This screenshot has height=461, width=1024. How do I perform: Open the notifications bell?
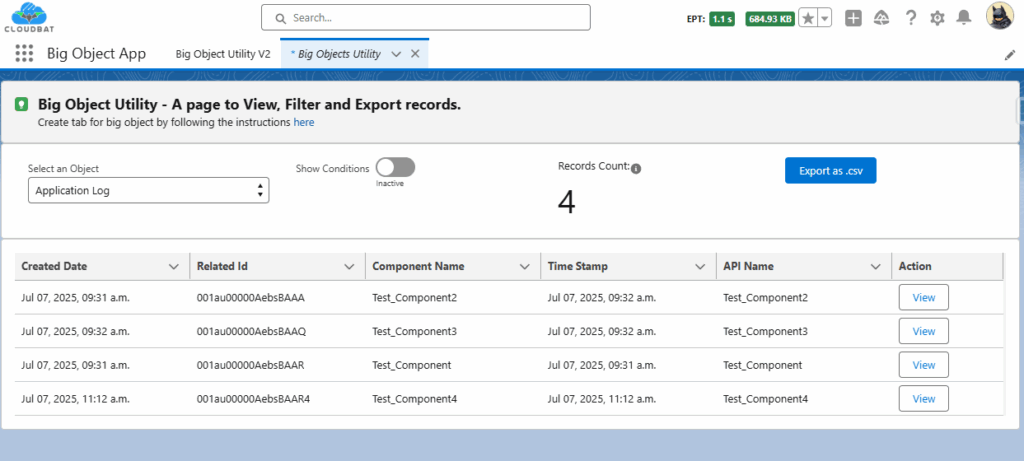(x=964, y=18)
